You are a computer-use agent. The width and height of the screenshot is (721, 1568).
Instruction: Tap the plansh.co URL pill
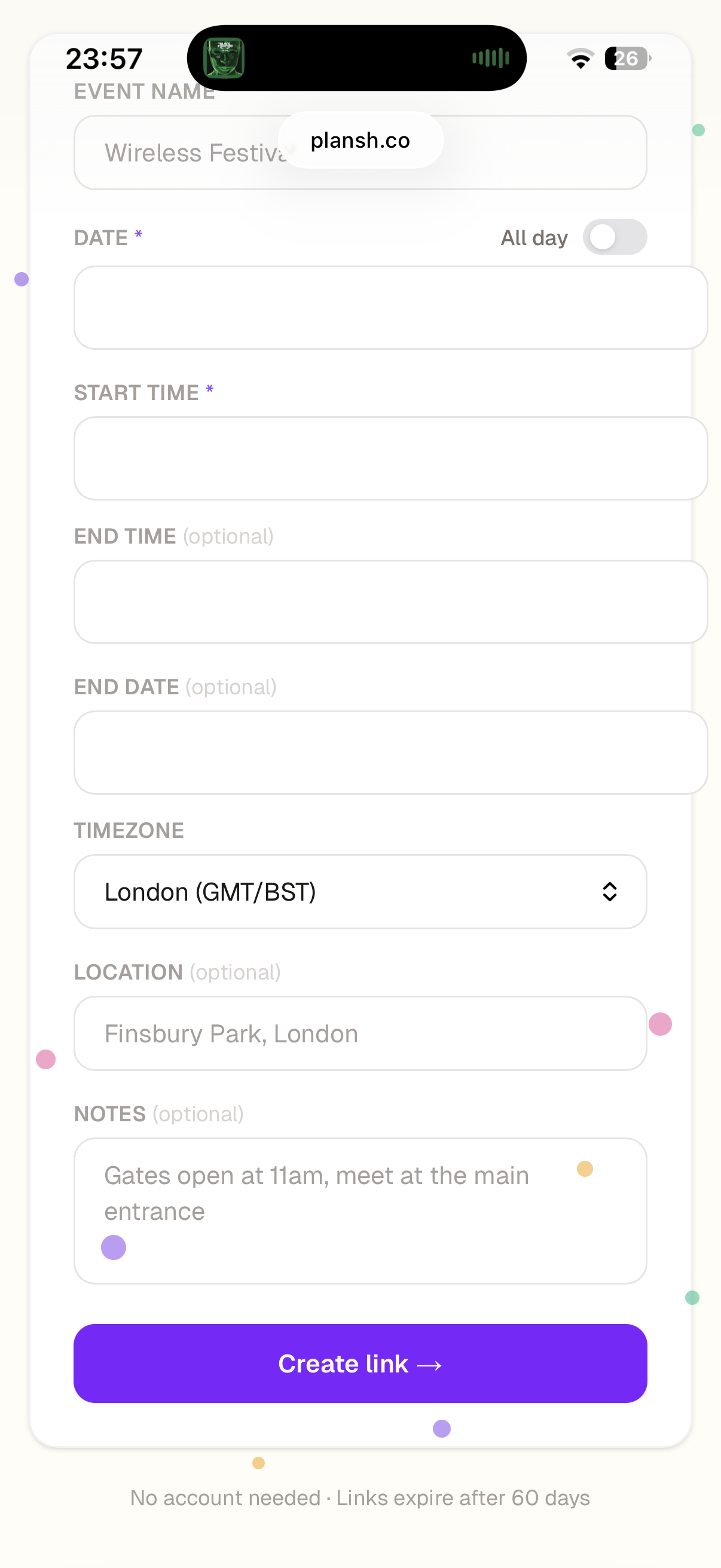pyautogui.click(x=360, y=141)
